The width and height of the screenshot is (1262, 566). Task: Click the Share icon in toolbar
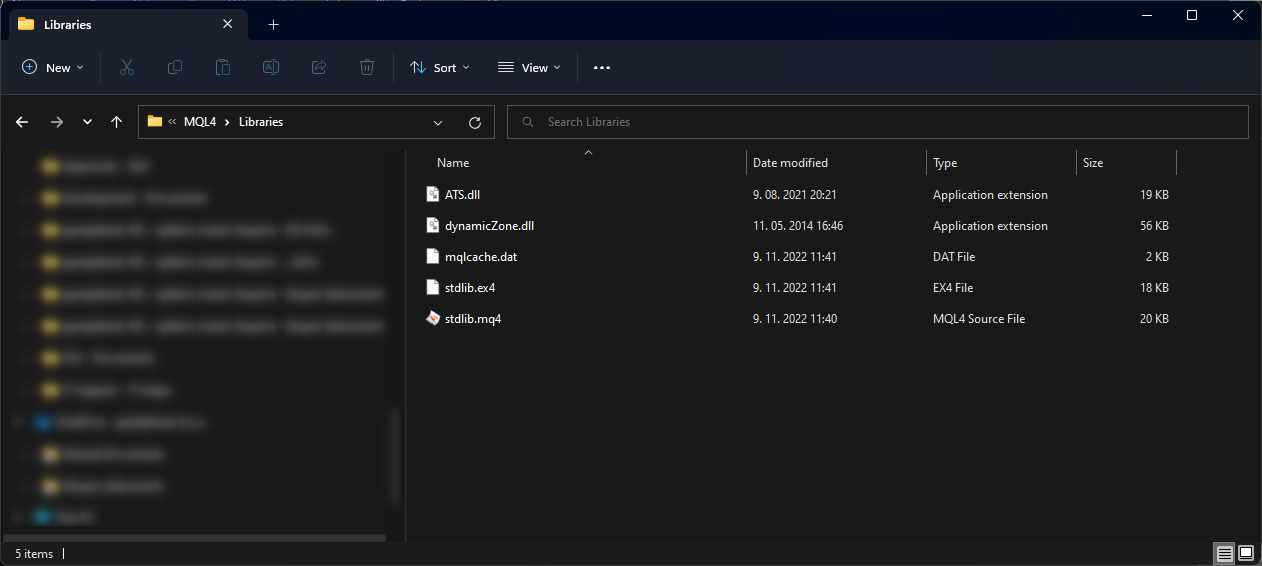319,67
